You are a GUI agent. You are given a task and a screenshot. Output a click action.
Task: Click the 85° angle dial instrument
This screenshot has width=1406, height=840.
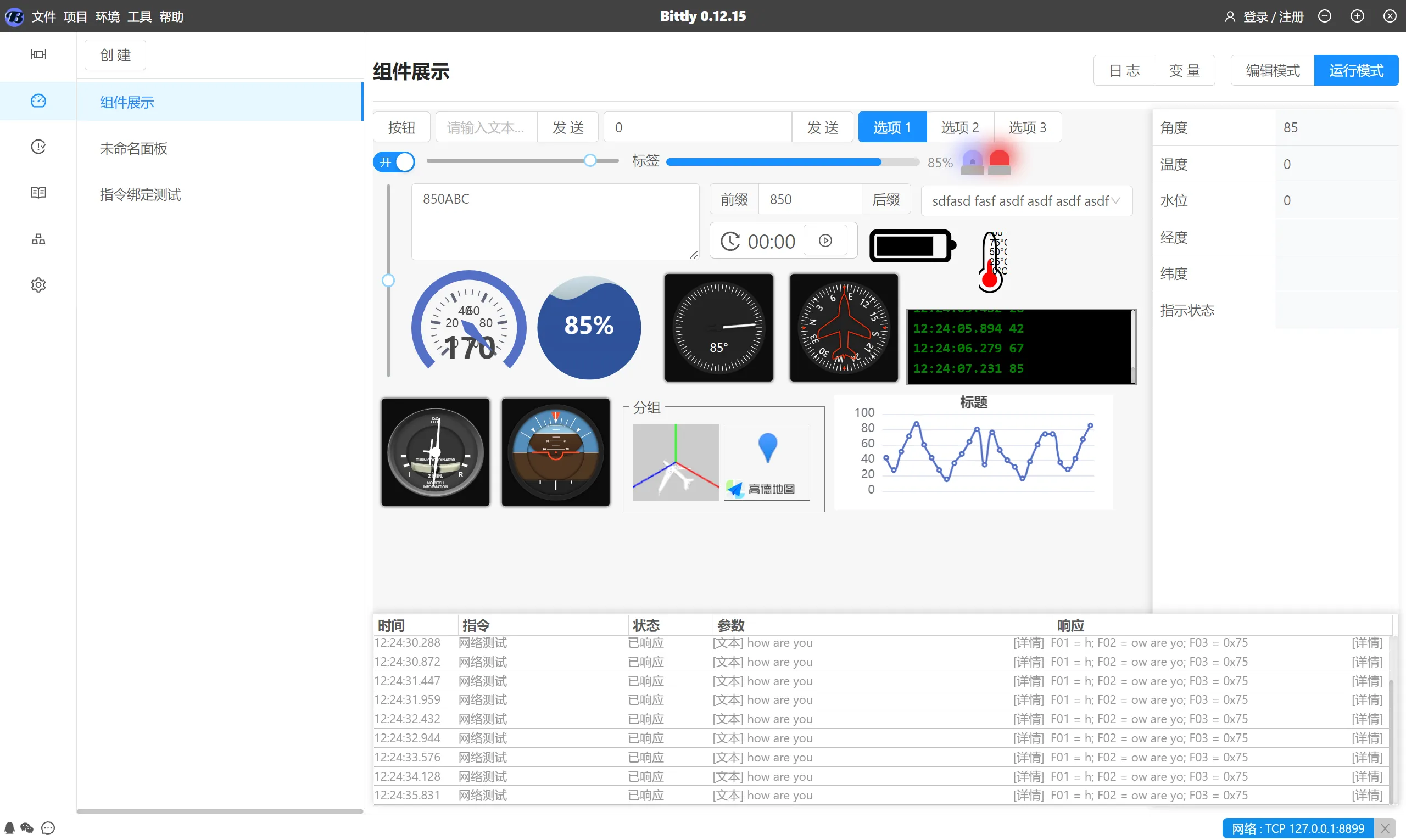tap(718, 328)
